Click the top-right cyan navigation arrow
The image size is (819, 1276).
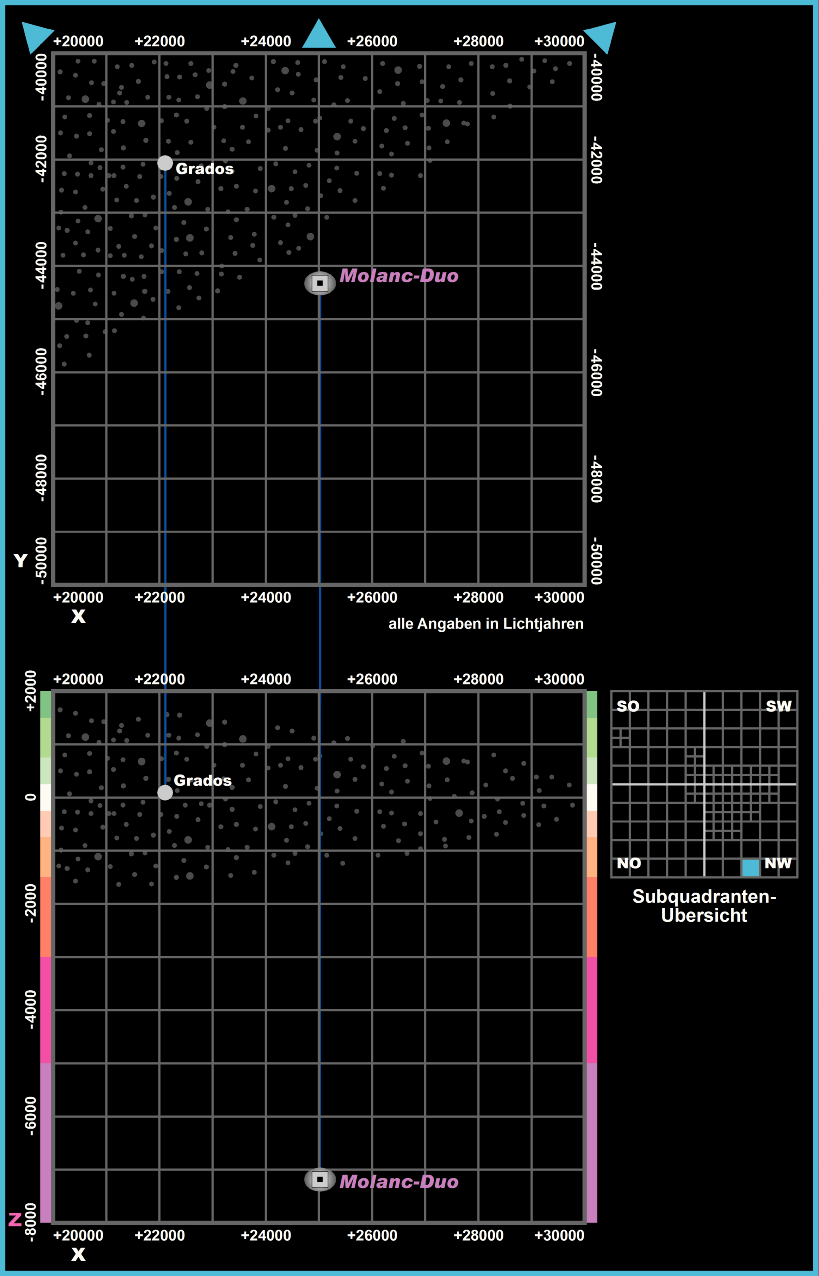tap(601, 36)
